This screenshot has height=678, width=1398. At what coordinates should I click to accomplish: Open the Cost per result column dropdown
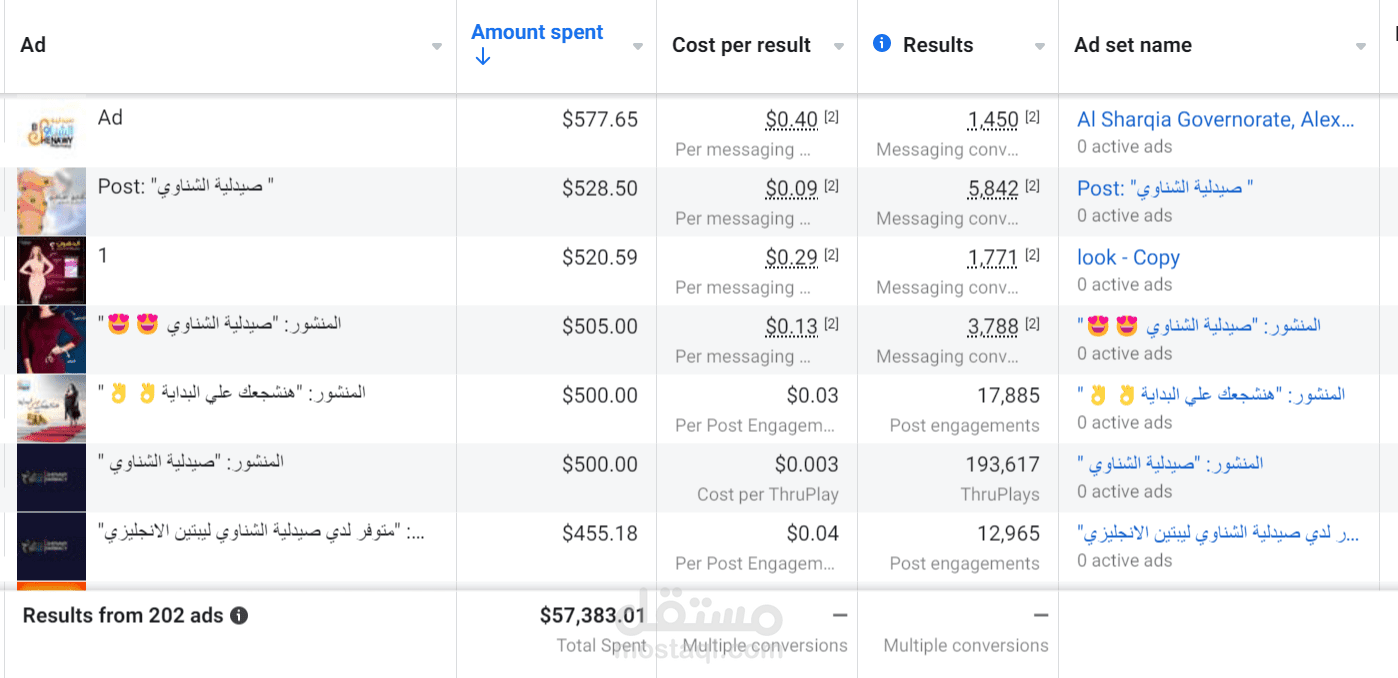coord(839,47)
